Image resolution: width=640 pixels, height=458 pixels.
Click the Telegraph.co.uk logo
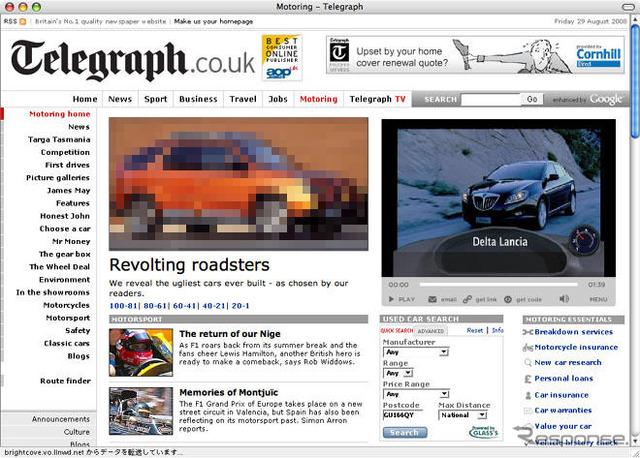[133, 60]
